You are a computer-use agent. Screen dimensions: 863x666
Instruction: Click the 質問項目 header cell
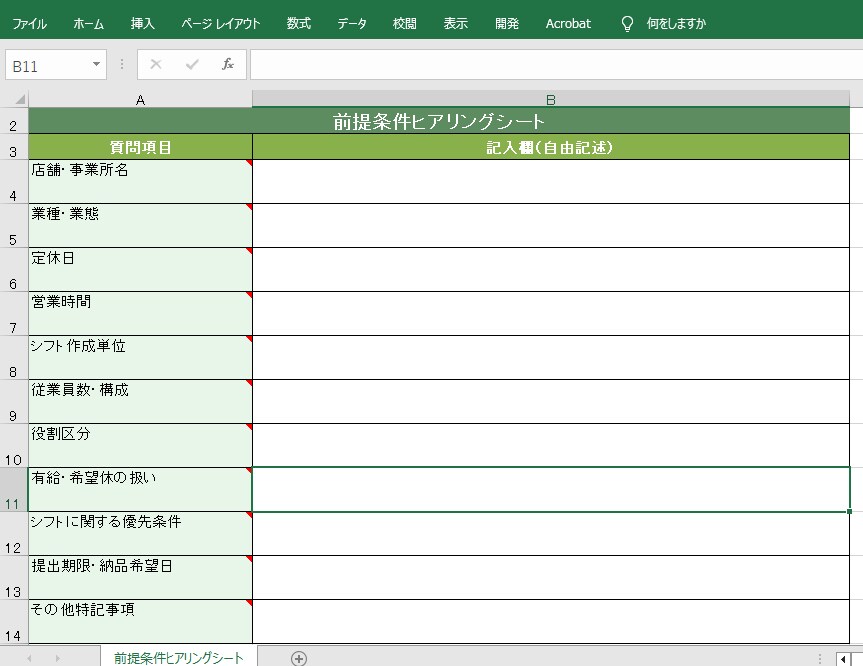140,147
